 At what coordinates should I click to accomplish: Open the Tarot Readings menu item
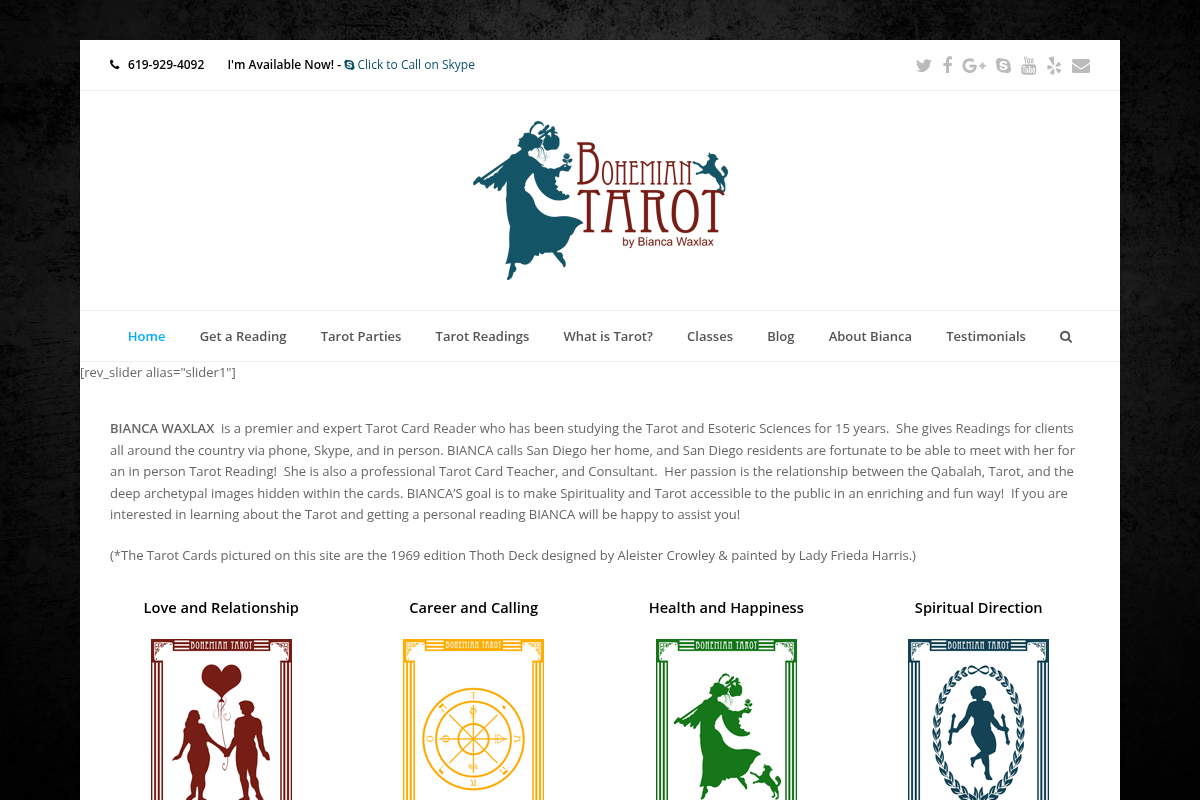(482, 337)
